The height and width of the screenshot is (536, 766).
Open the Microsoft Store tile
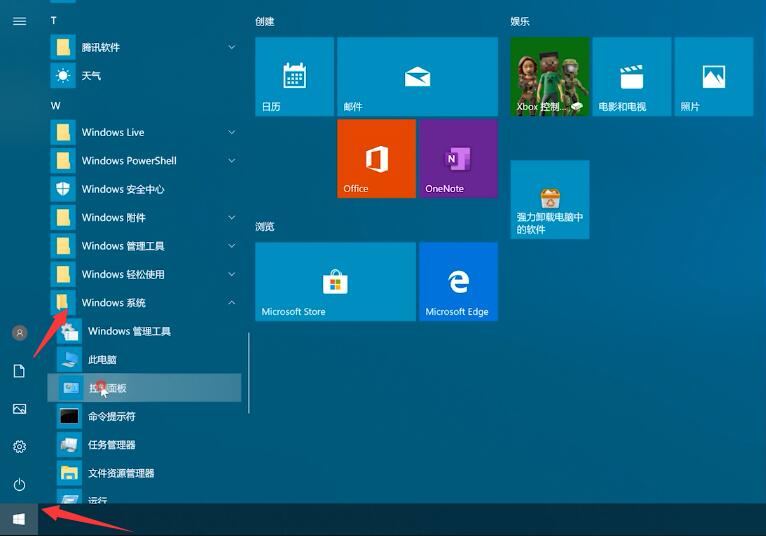pos(336,282)
